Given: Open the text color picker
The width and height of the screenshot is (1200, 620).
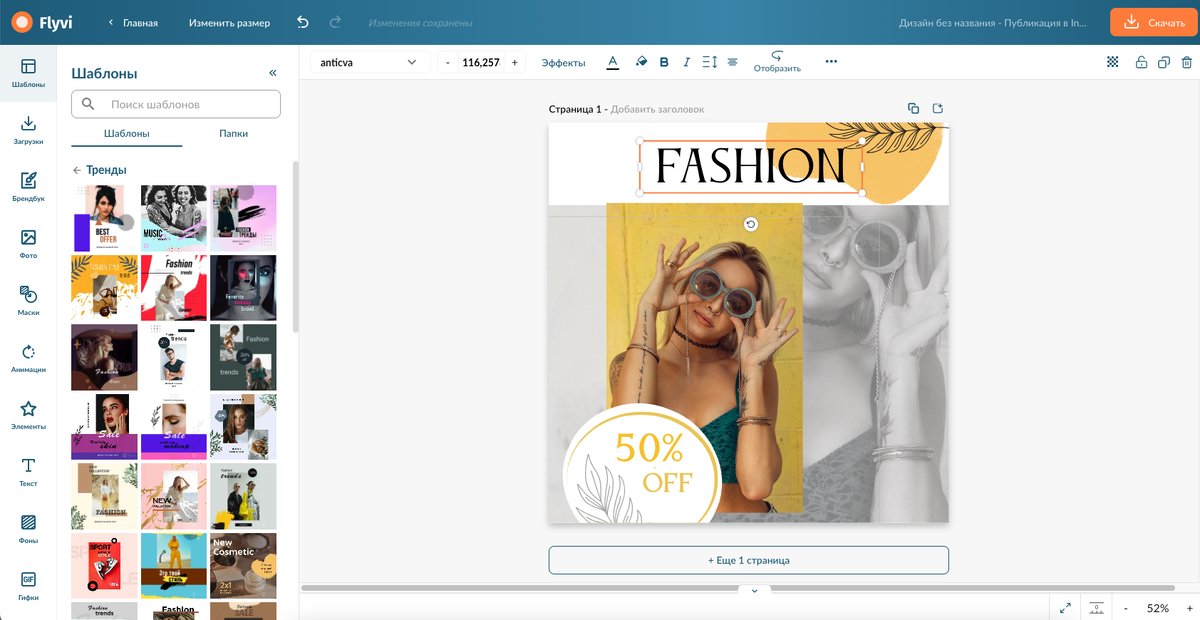Looking at the screenshot, I should click(613, 62).
